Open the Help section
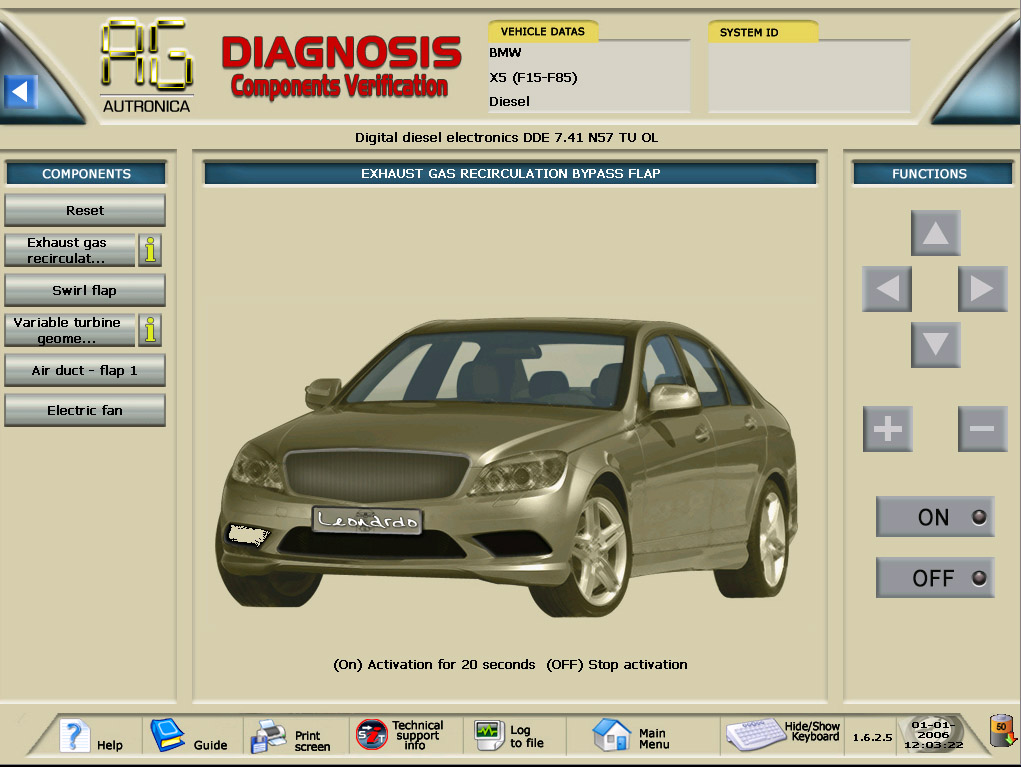1021x767 pixels. [91, 737]
